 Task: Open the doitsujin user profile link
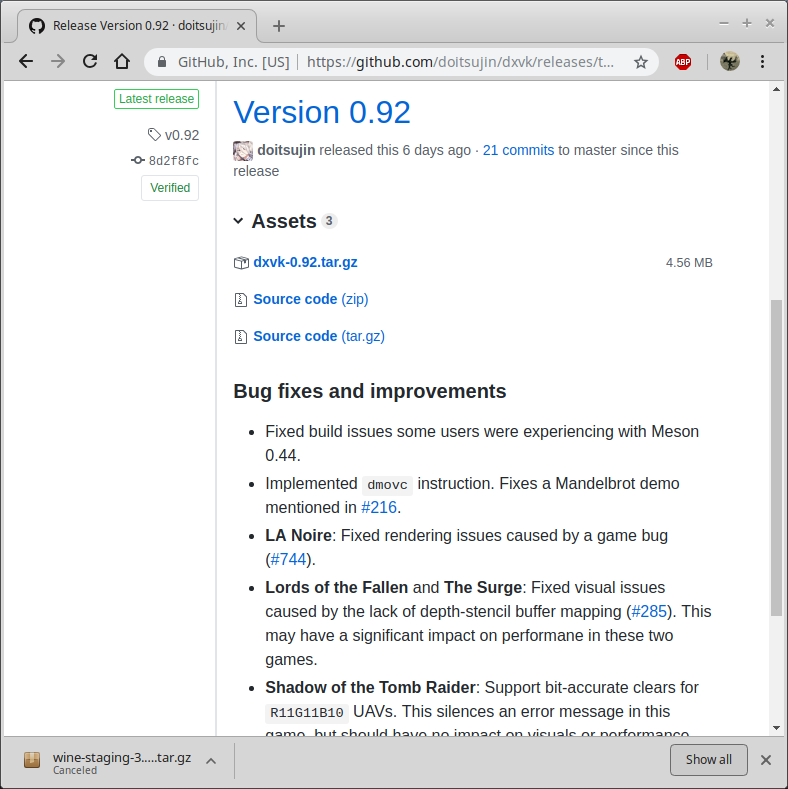(x=286, y=150)
